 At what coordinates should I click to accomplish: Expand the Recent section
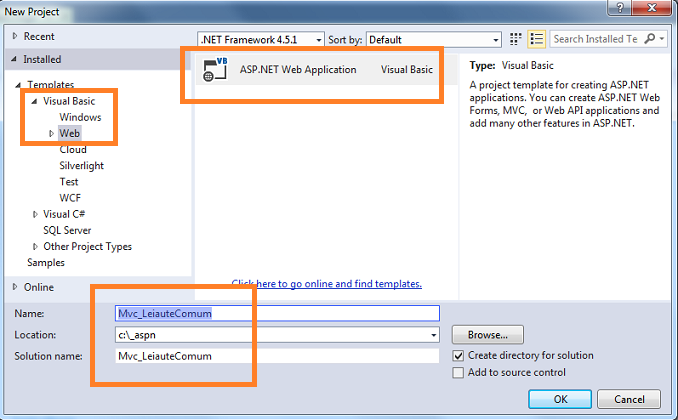click(x=15, y=36)
